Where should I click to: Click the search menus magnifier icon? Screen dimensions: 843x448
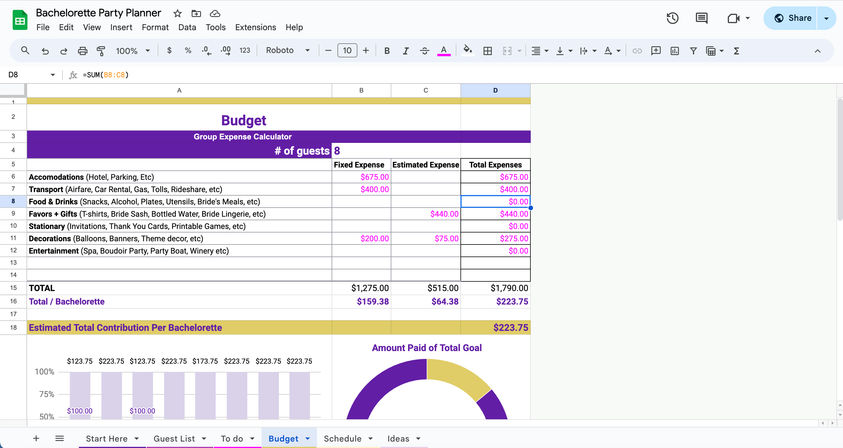click(25, 51)
